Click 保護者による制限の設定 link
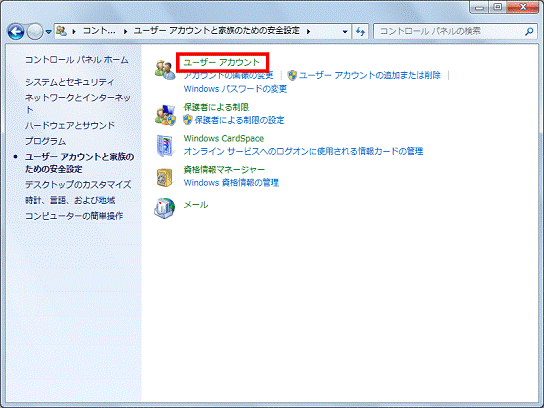Screen dimensions: 544x408 pos(239,120)
